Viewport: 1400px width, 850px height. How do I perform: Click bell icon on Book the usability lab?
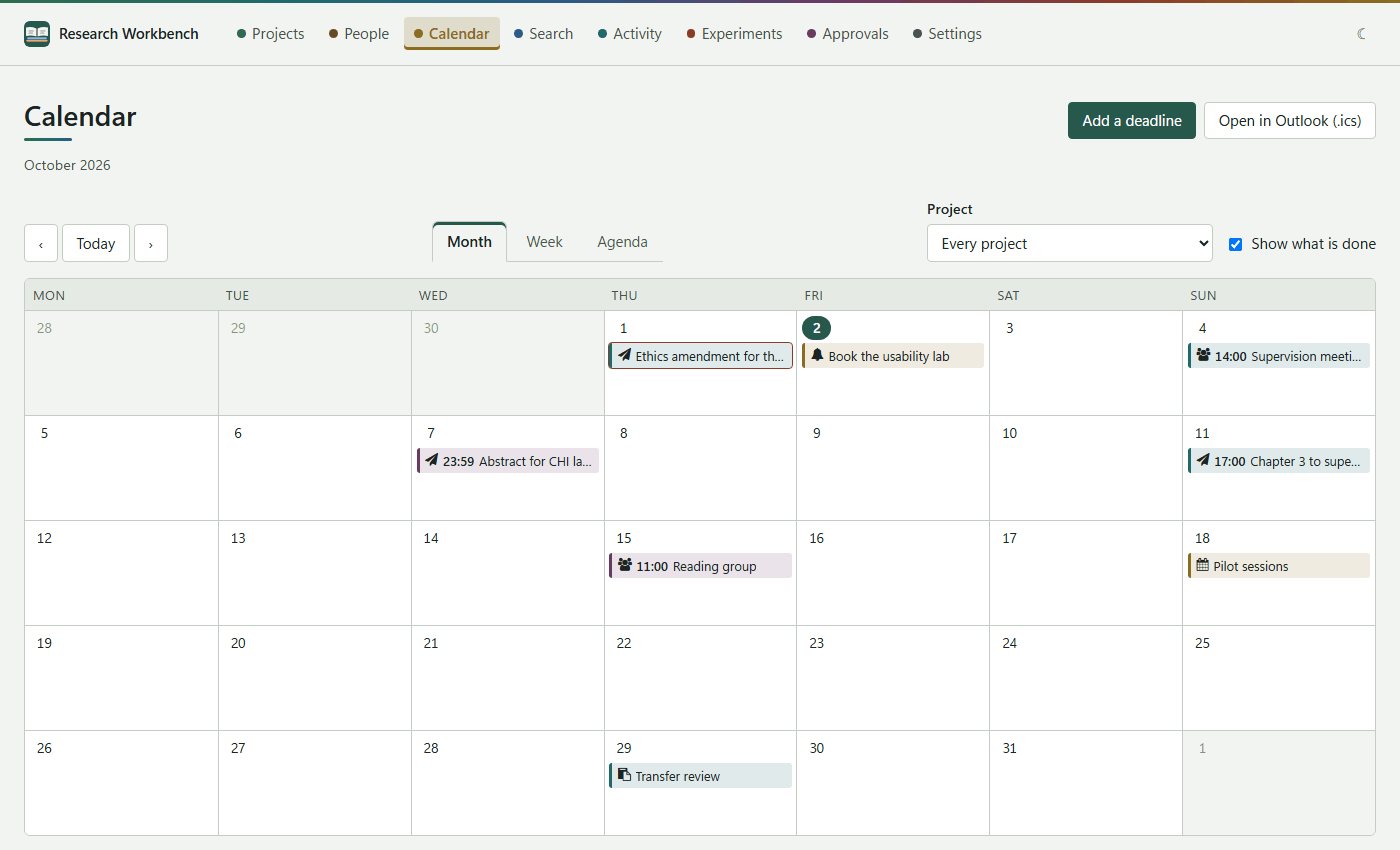point(817,355)
